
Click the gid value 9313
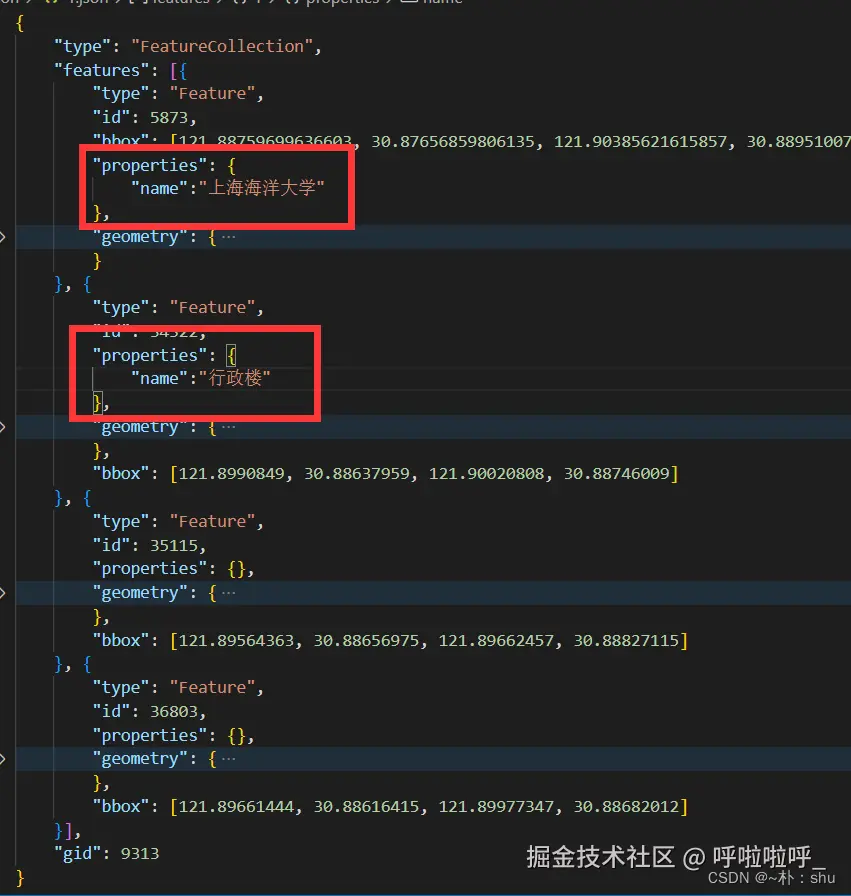140,854
